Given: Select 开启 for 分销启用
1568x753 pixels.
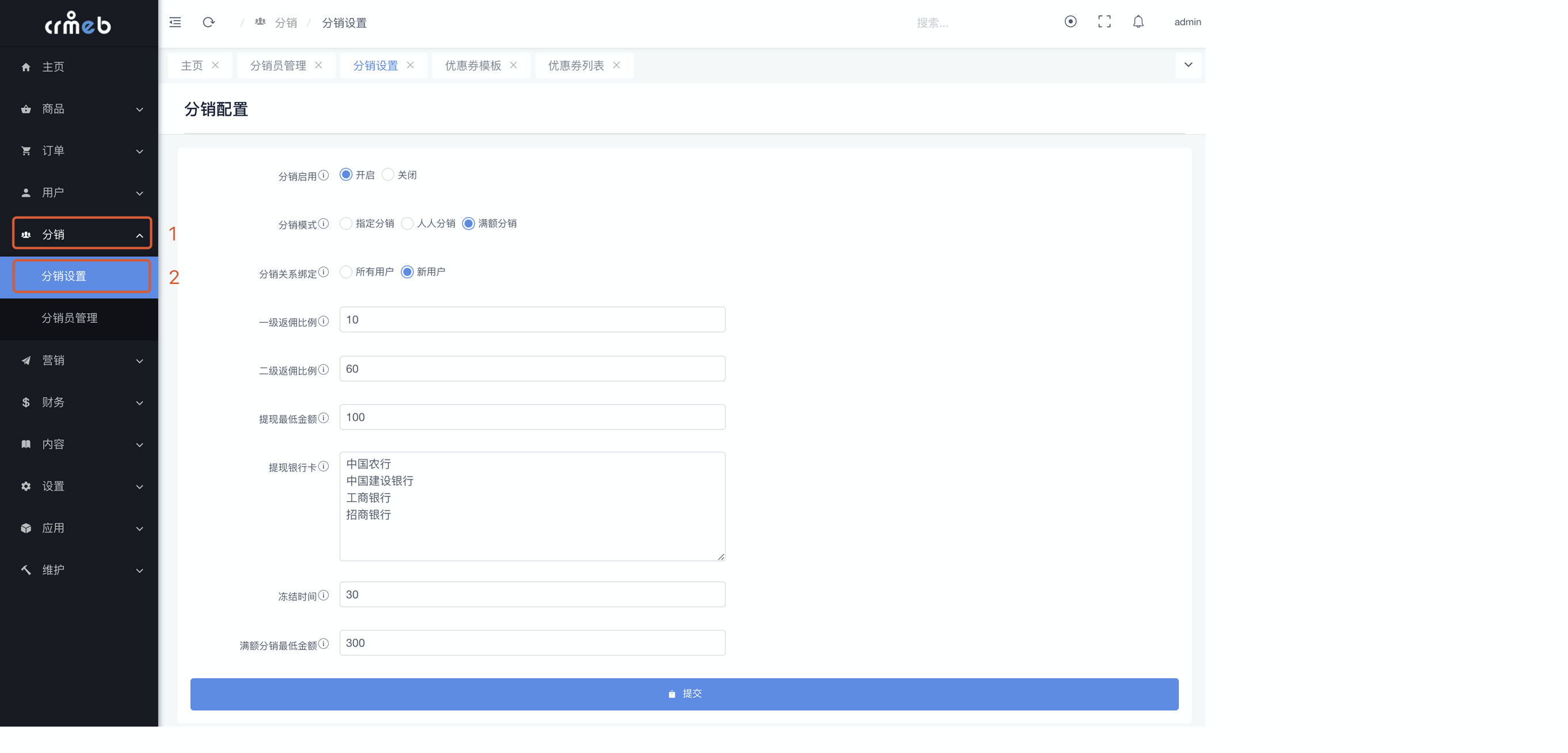Looking at the screenshot, I should pyautogui.click(x=346, y=174).
